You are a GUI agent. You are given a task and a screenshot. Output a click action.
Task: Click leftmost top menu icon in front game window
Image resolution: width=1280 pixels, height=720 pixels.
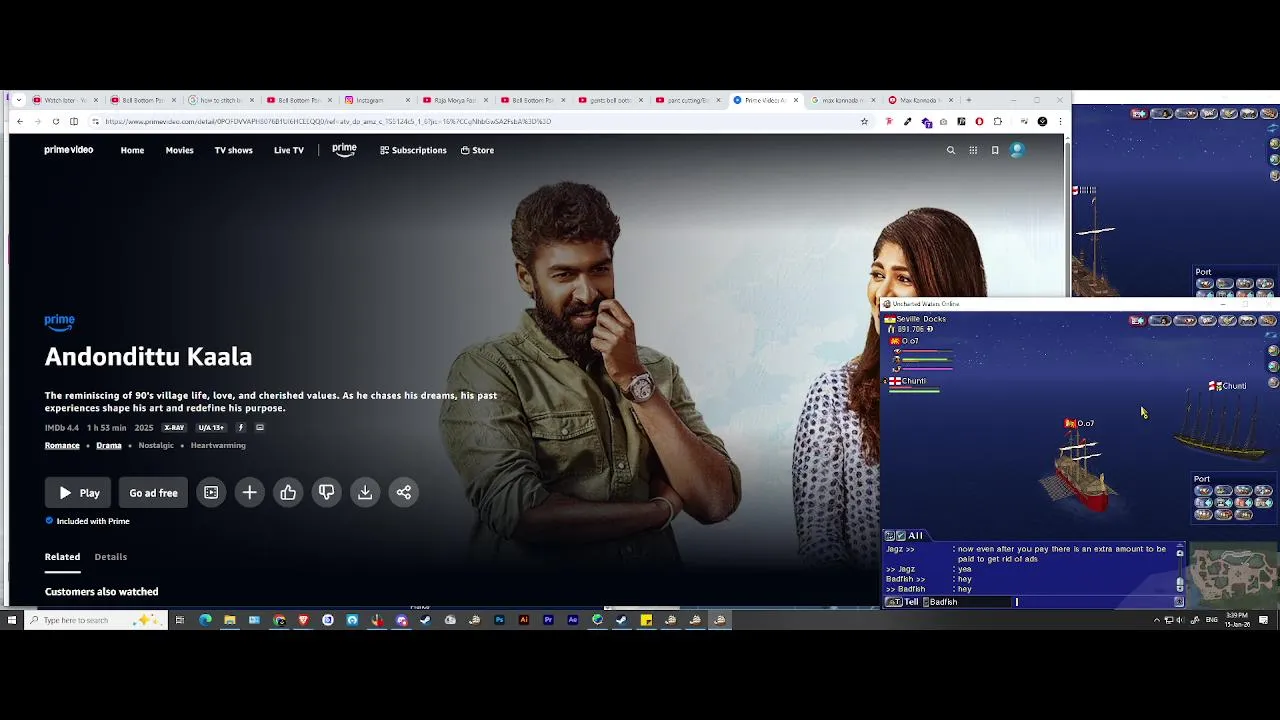(x=1137, y=321)
